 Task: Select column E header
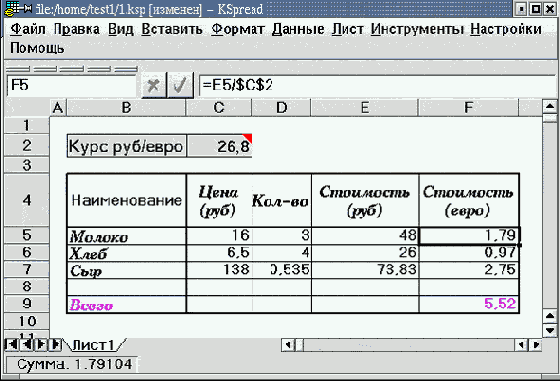pos(365,108)
